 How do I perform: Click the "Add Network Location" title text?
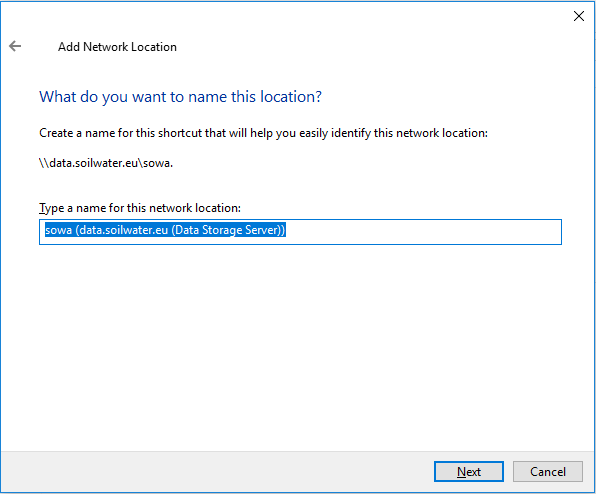click(x=117, y=47)
